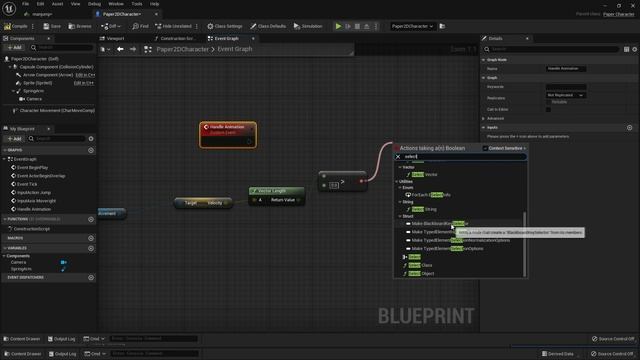Click the add icon on VARIABLES section
640x360 pixels.
91,248
